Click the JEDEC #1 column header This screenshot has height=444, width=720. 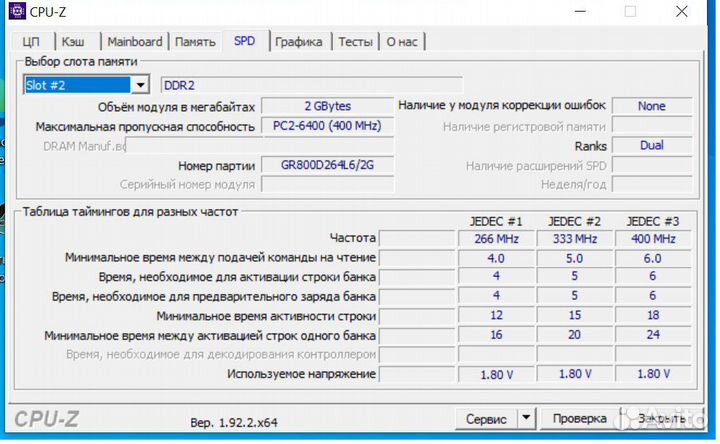tap(496, 222)
